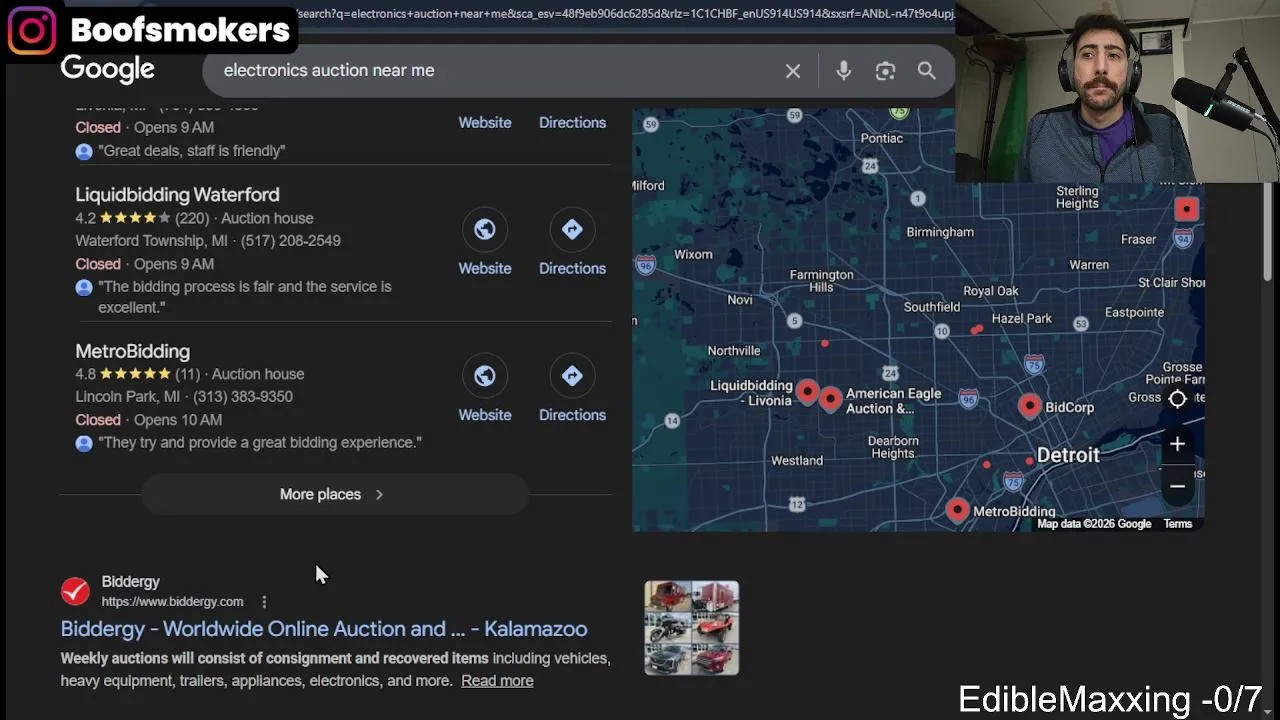The width and height of the screenshot is (1280, 720).
Task: Click the vertical page scrollbar
Action: (1269, 232)
